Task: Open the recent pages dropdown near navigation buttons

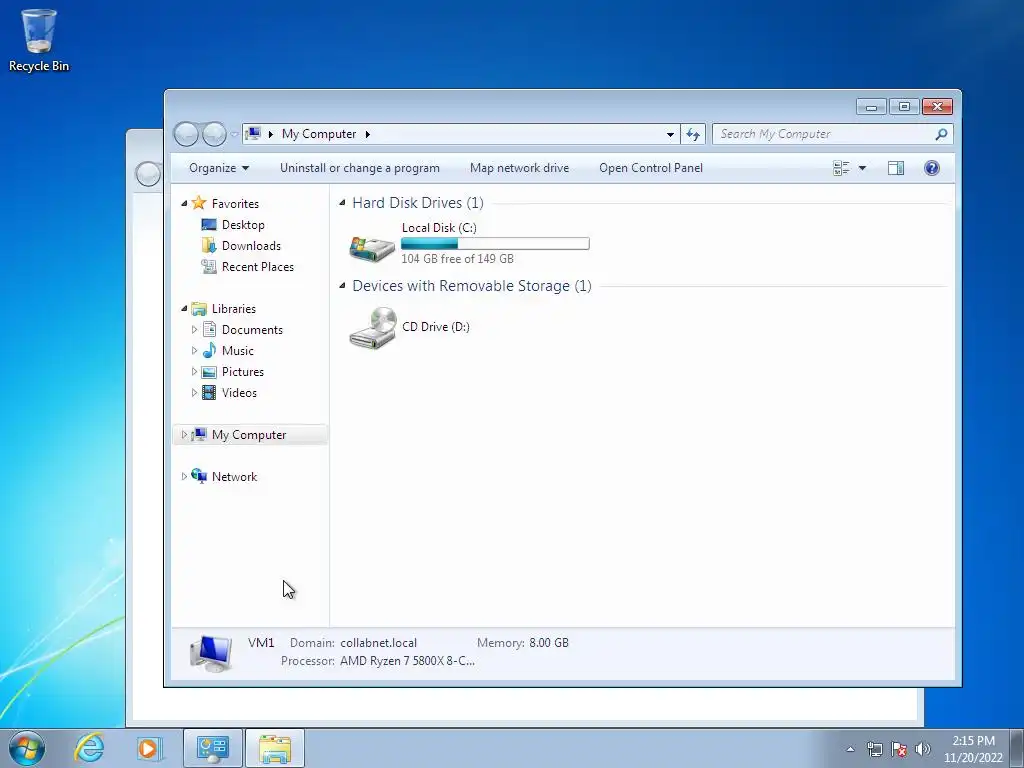Action: point(234,135)
